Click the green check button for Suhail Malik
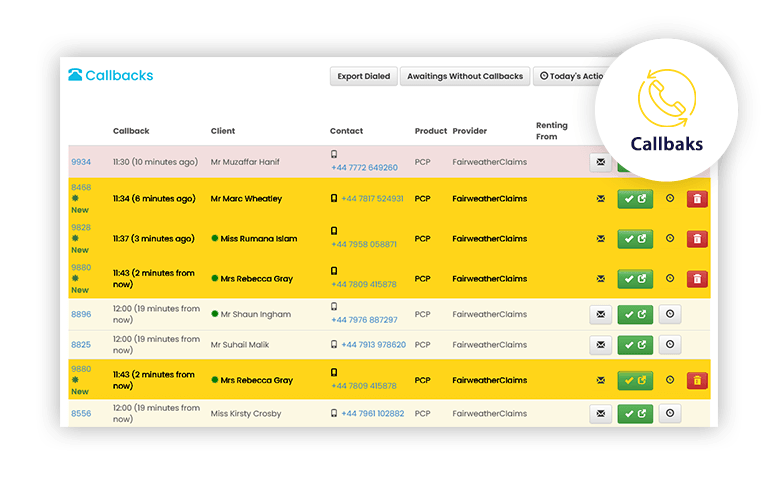The width and height of the screenshot is (767, 504). (x=635, y=345)
